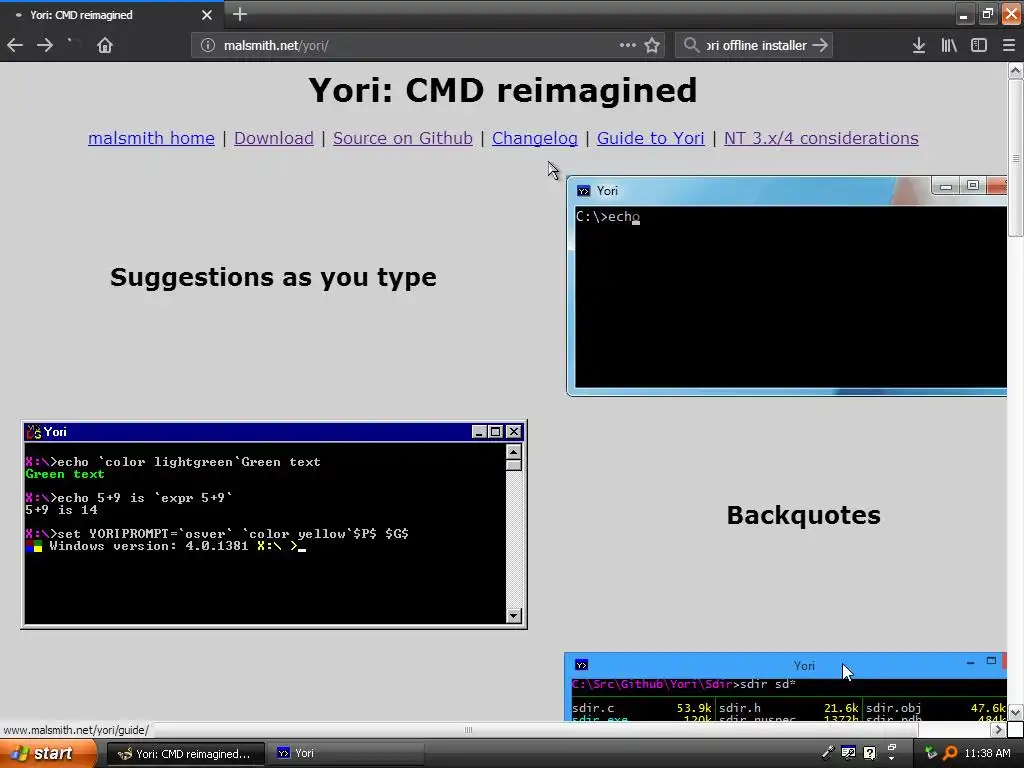
Task: Open the Download link
Action: [x=274, y=138]
